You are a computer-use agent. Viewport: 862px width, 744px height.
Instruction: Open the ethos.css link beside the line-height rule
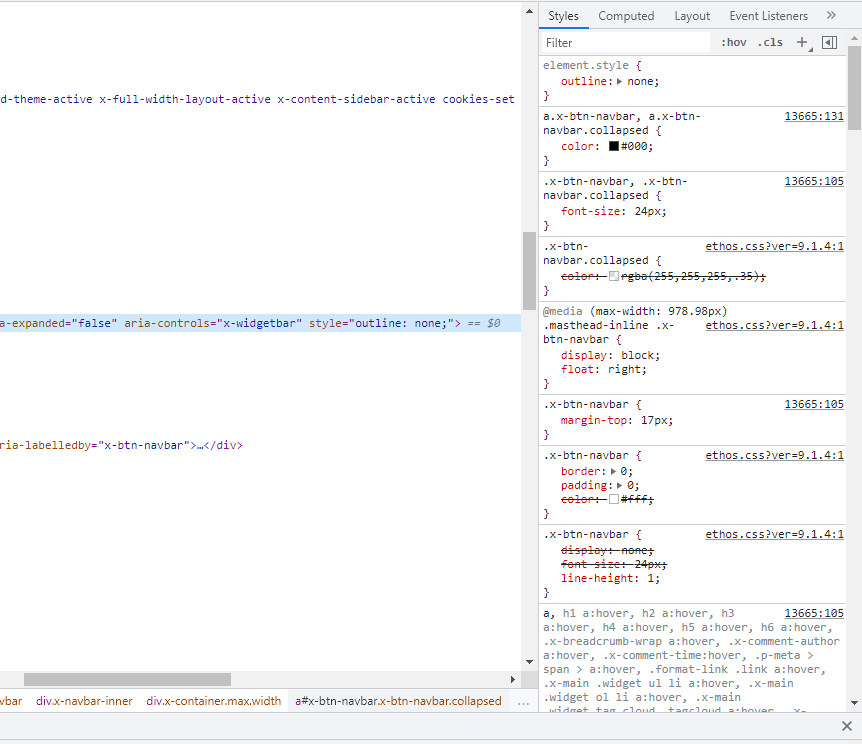(x=774, y=534)
